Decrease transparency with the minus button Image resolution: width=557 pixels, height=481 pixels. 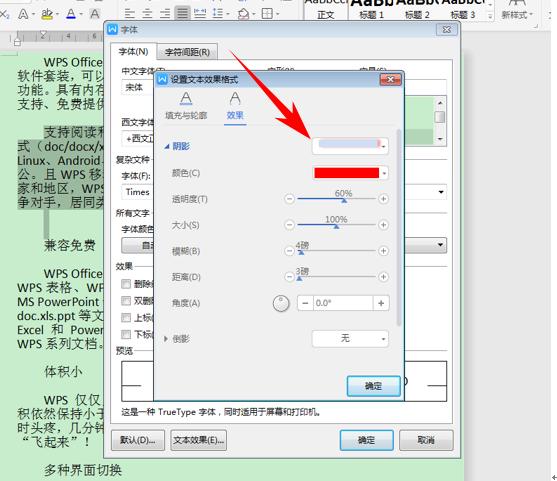click(290, 199)
